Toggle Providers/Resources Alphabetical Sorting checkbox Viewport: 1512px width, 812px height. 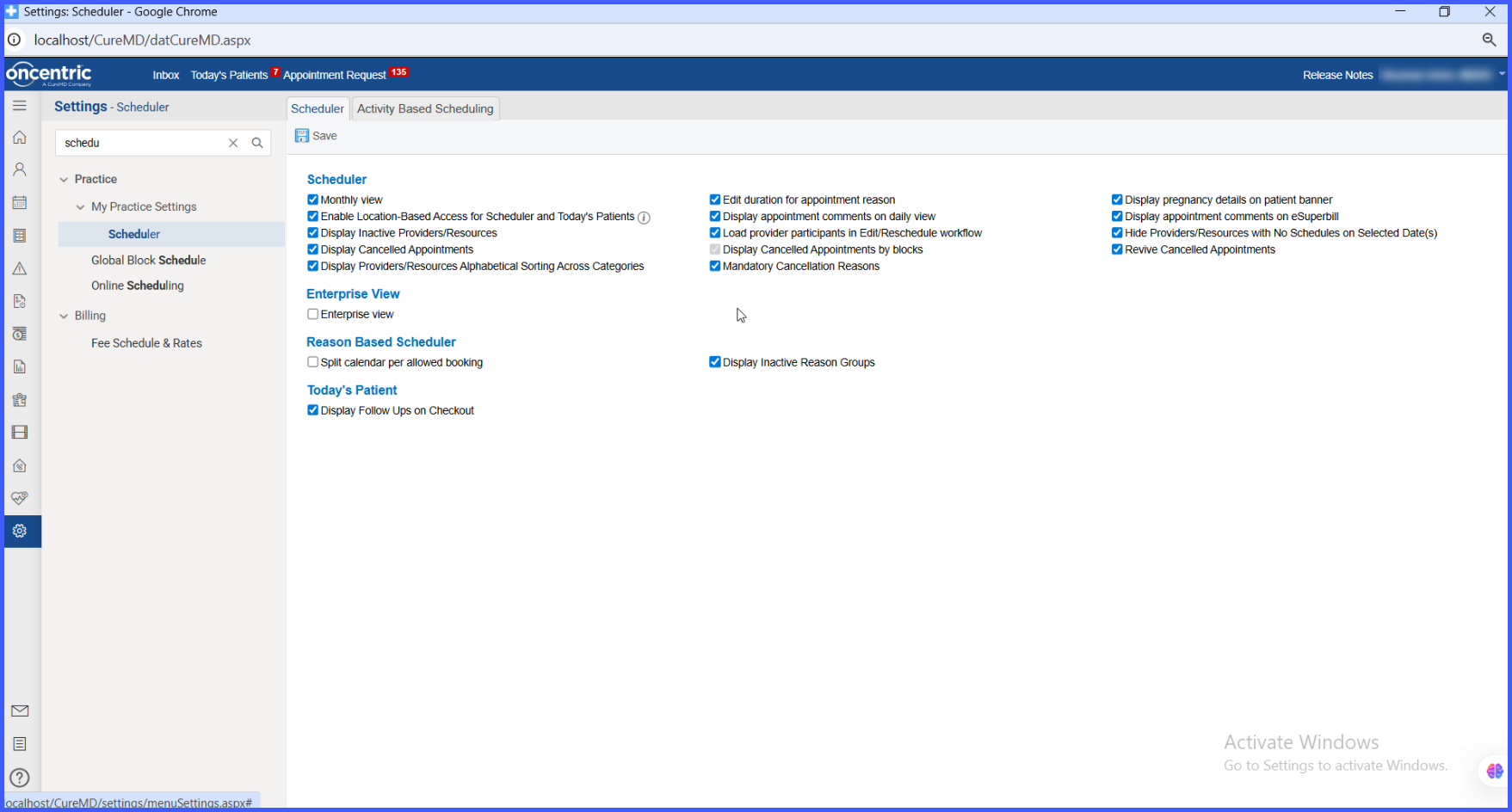313,266
